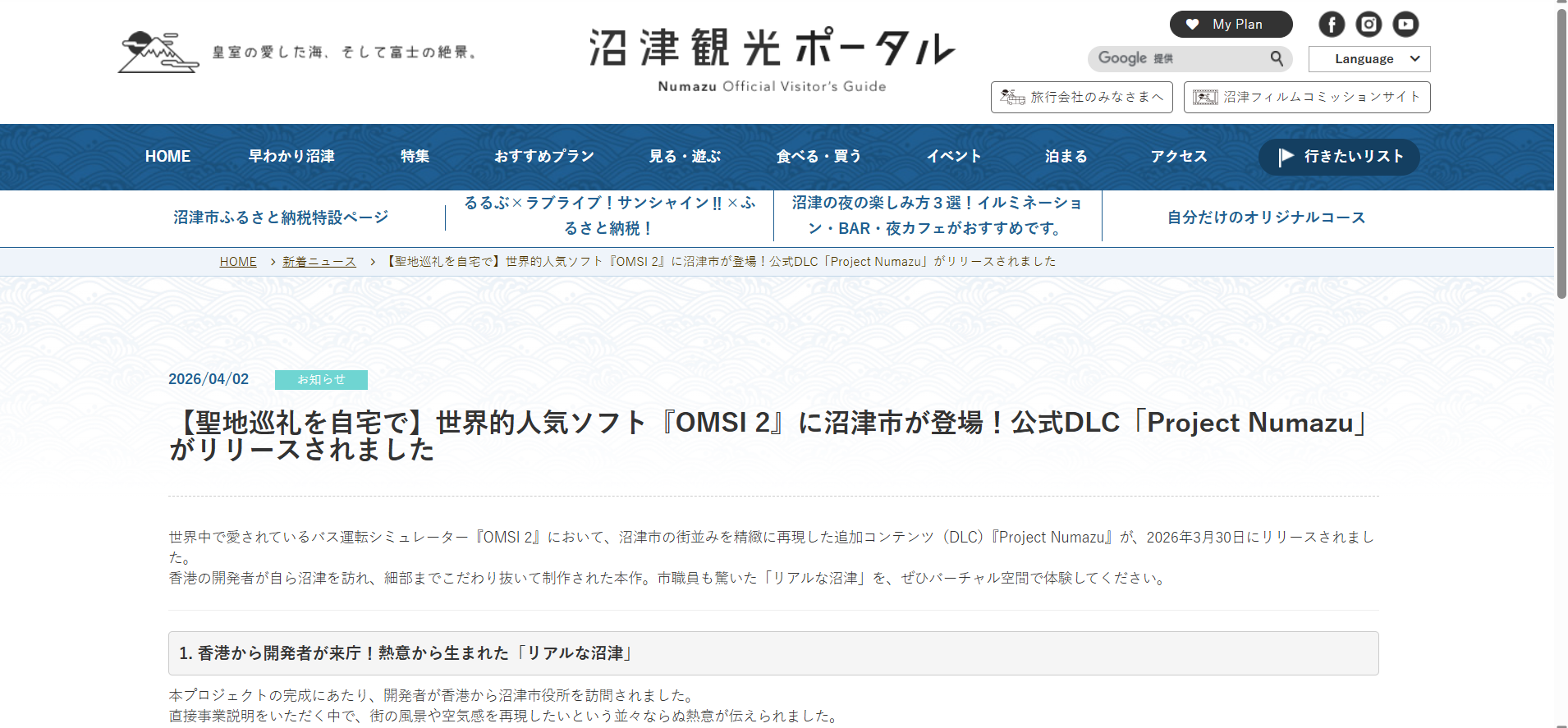Open the HOME navigation menu item
The height and width of the screenshot is (728, 1568).
pyautogui.click(x=167, y=157)
